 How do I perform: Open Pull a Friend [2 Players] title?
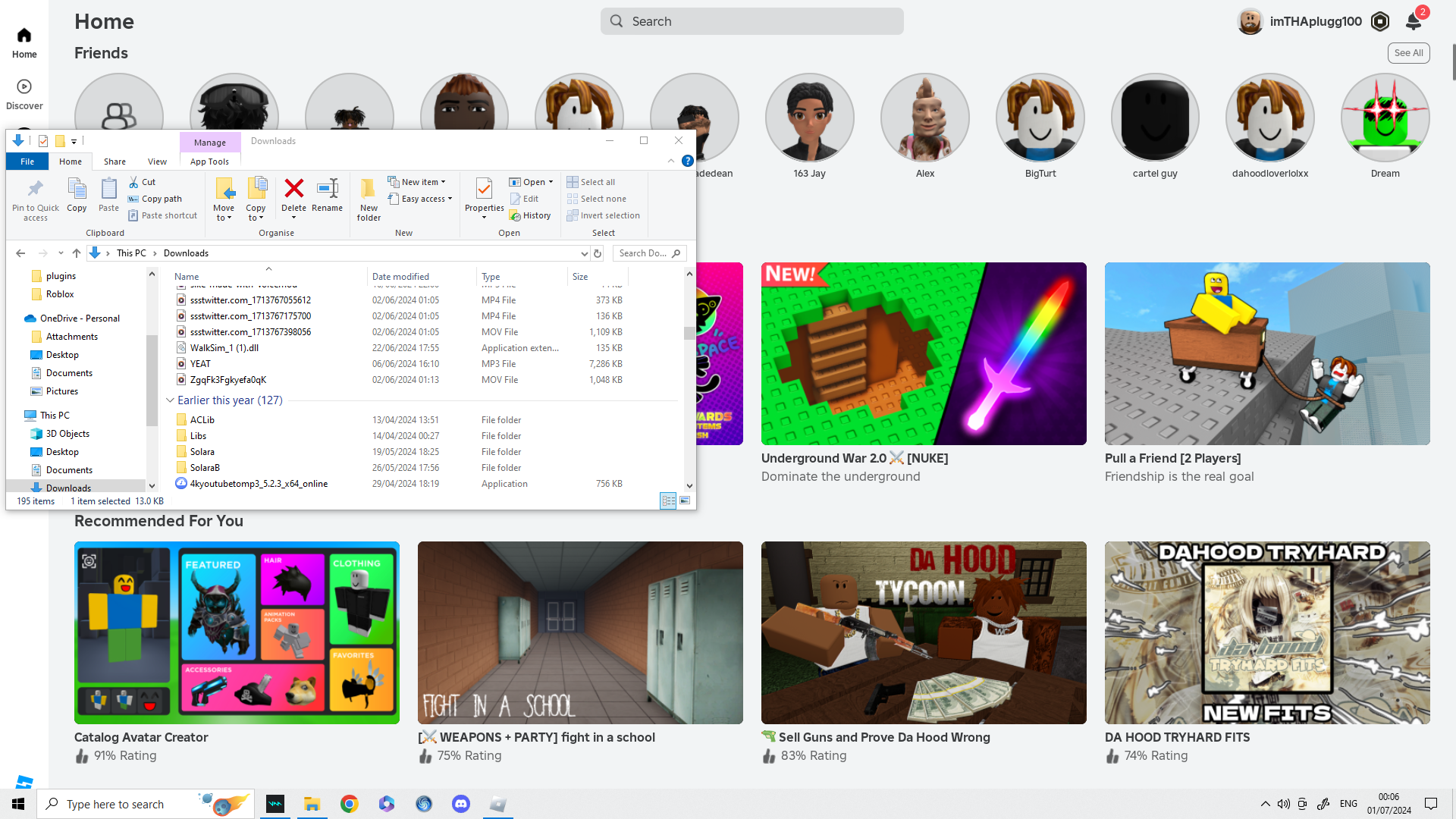[x=1172, y=458]
